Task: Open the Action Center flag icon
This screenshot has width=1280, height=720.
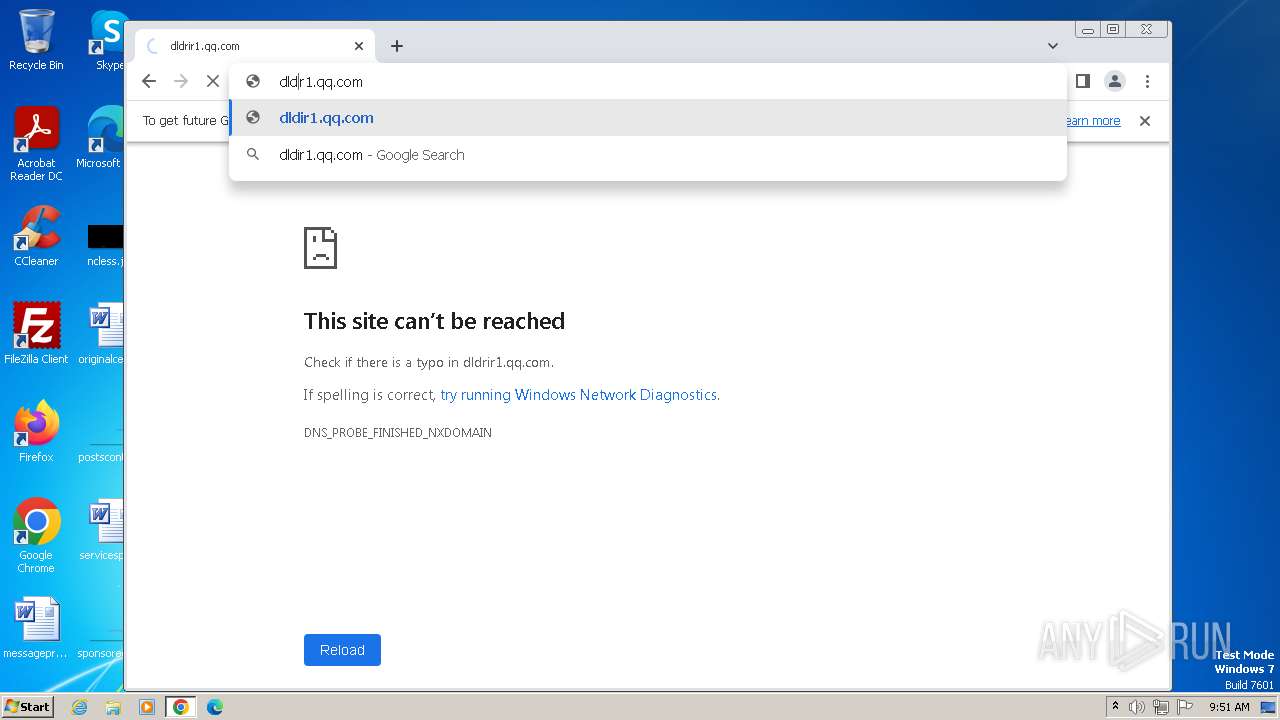Action: pos(1184,707)
